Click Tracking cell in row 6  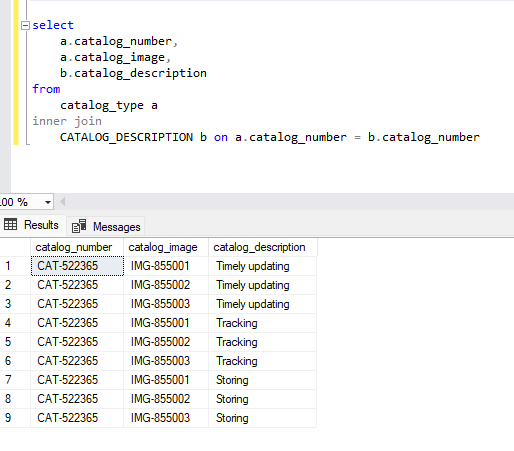[x=263, y=361]
